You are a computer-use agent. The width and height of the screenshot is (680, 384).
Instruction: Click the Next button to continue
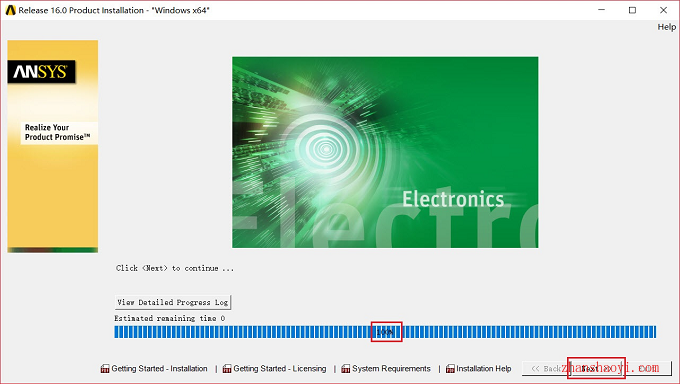pyautogui.click(x=597, y=368)
